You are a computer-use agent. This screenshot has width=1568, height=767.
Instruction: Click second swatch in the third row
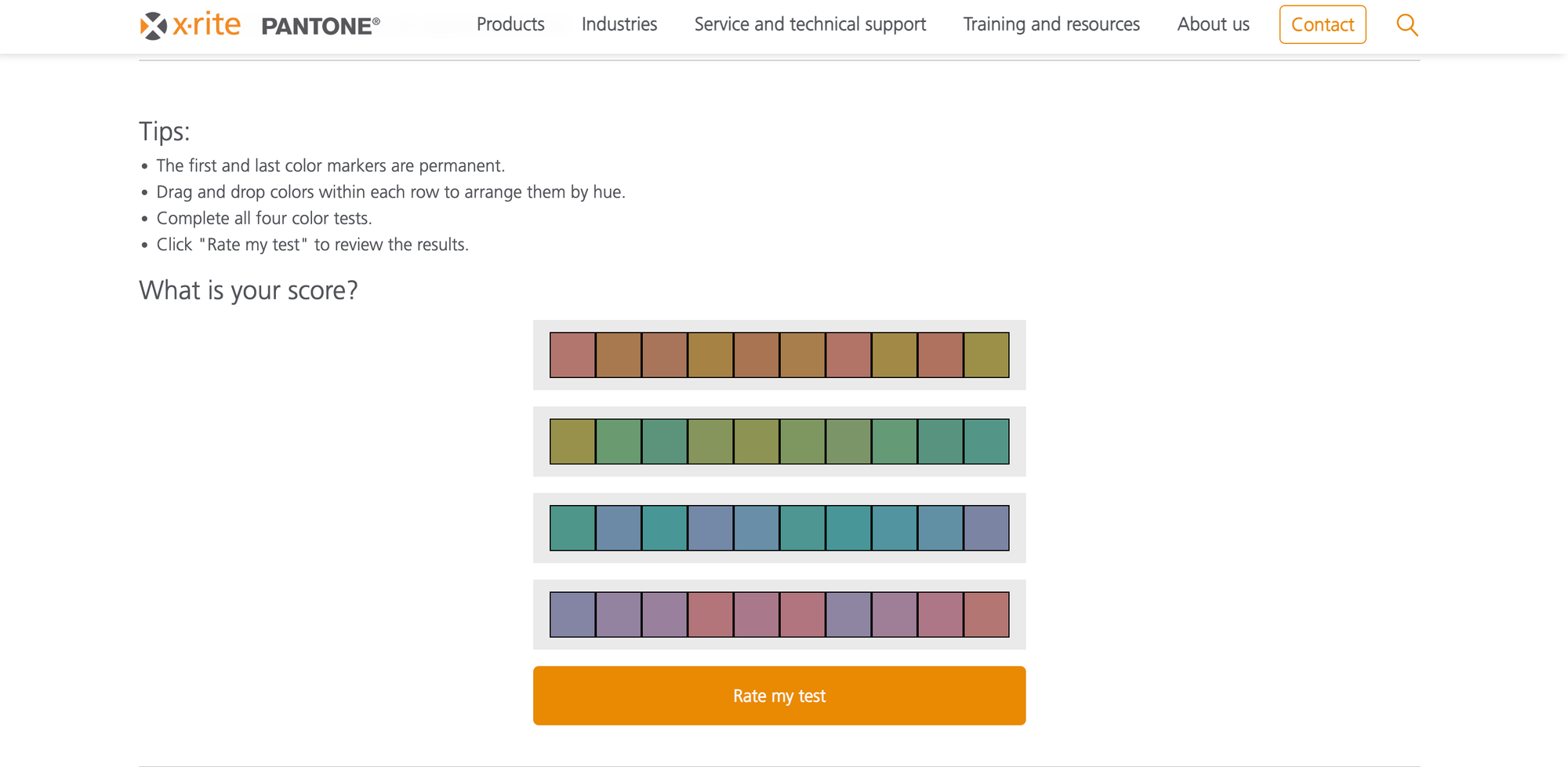[x=619, y=528]
